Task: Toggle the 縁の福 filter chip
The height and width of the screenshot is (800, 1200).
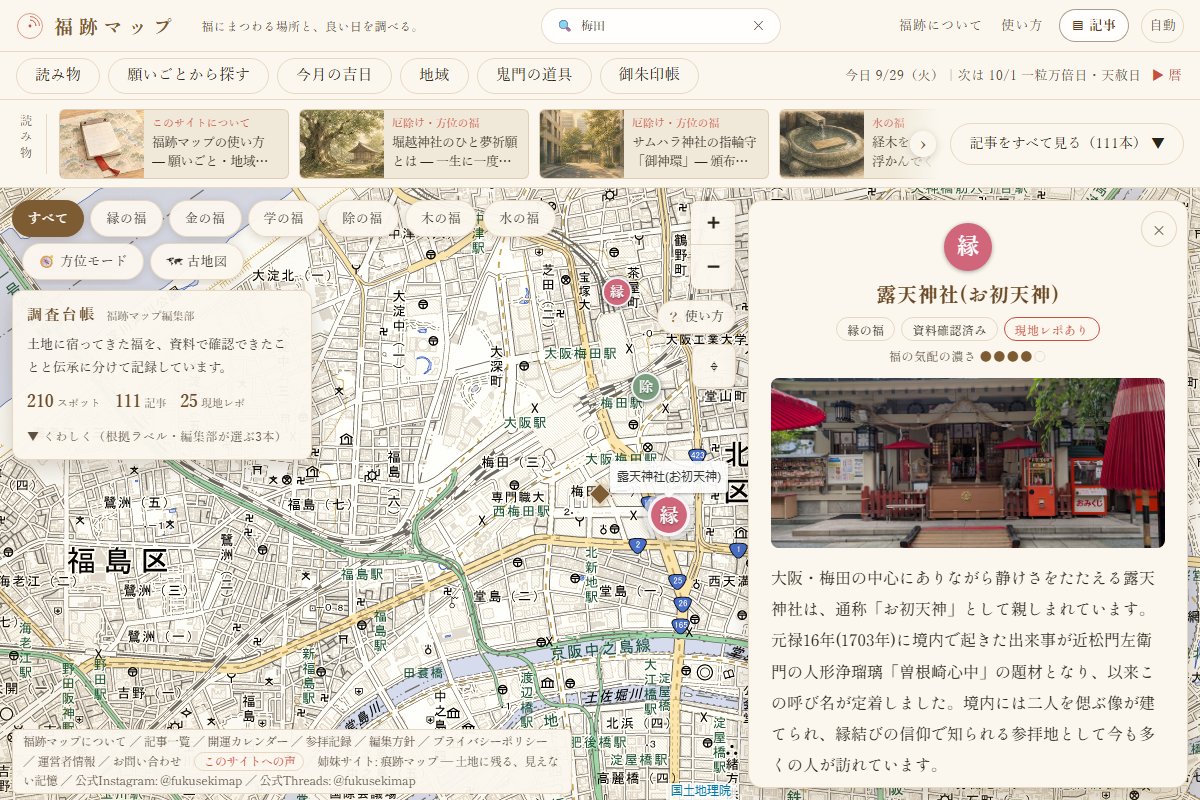Action: pos(125,218)
